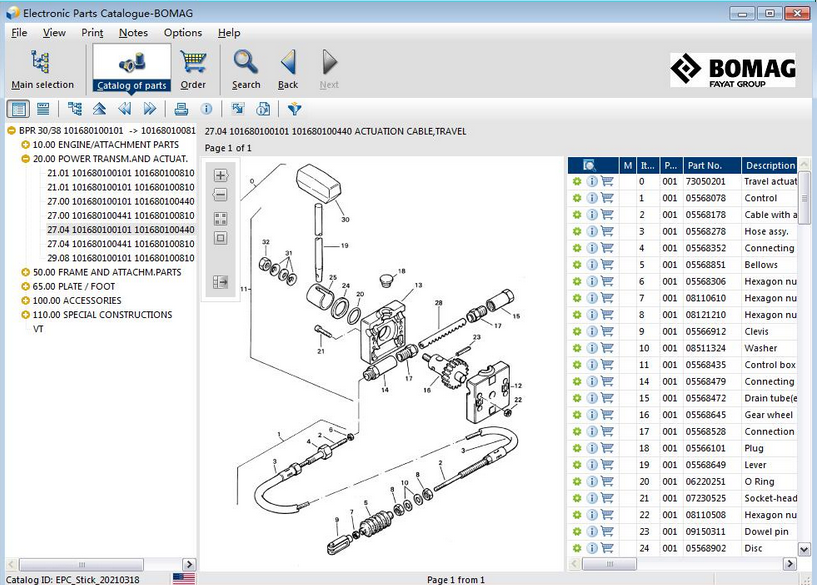Expand 100.00 ACCESSORIES node
Image resolution: width=817 pixels, height=585 pixels.
[25, 301]
